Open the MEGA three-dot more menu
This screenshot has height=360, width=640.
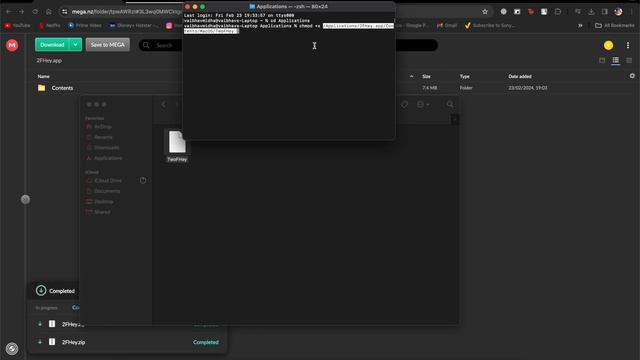click(x=628, y=45)
